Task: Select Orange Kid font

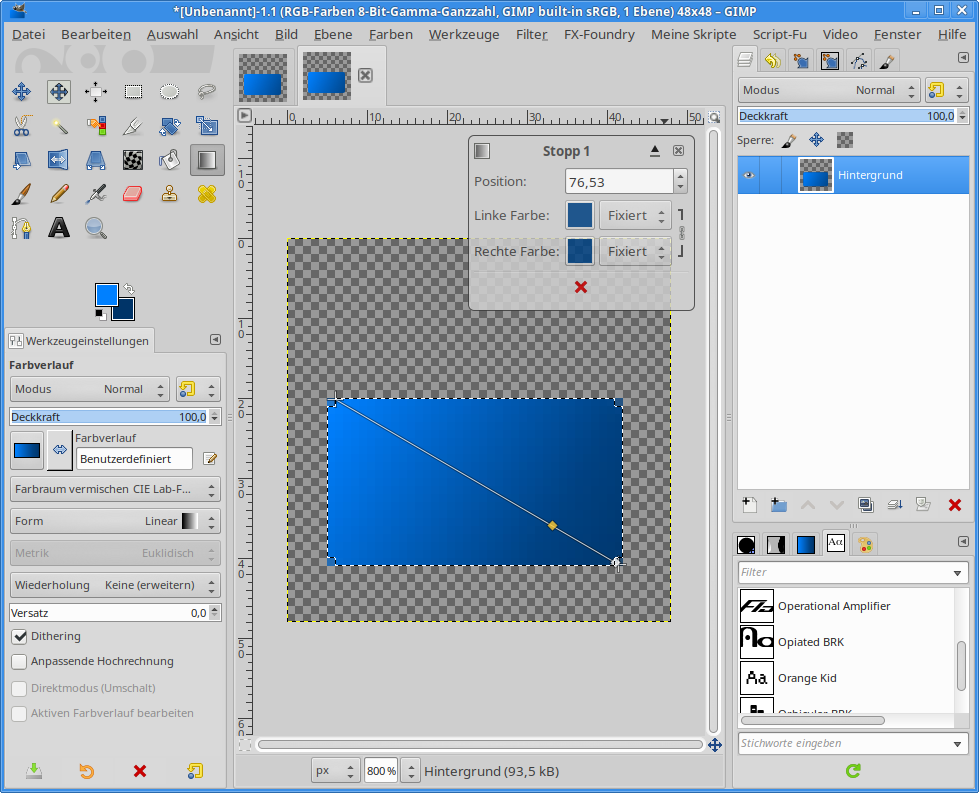Action: point(806,678)
